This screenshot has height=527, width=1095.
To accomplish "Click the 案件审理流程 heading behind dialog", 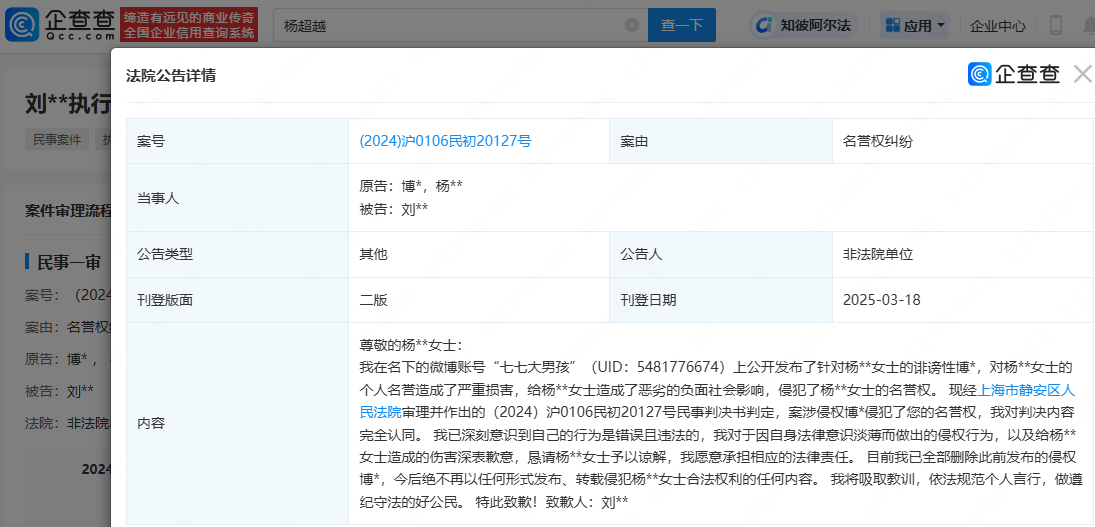I will pos(68,211).
